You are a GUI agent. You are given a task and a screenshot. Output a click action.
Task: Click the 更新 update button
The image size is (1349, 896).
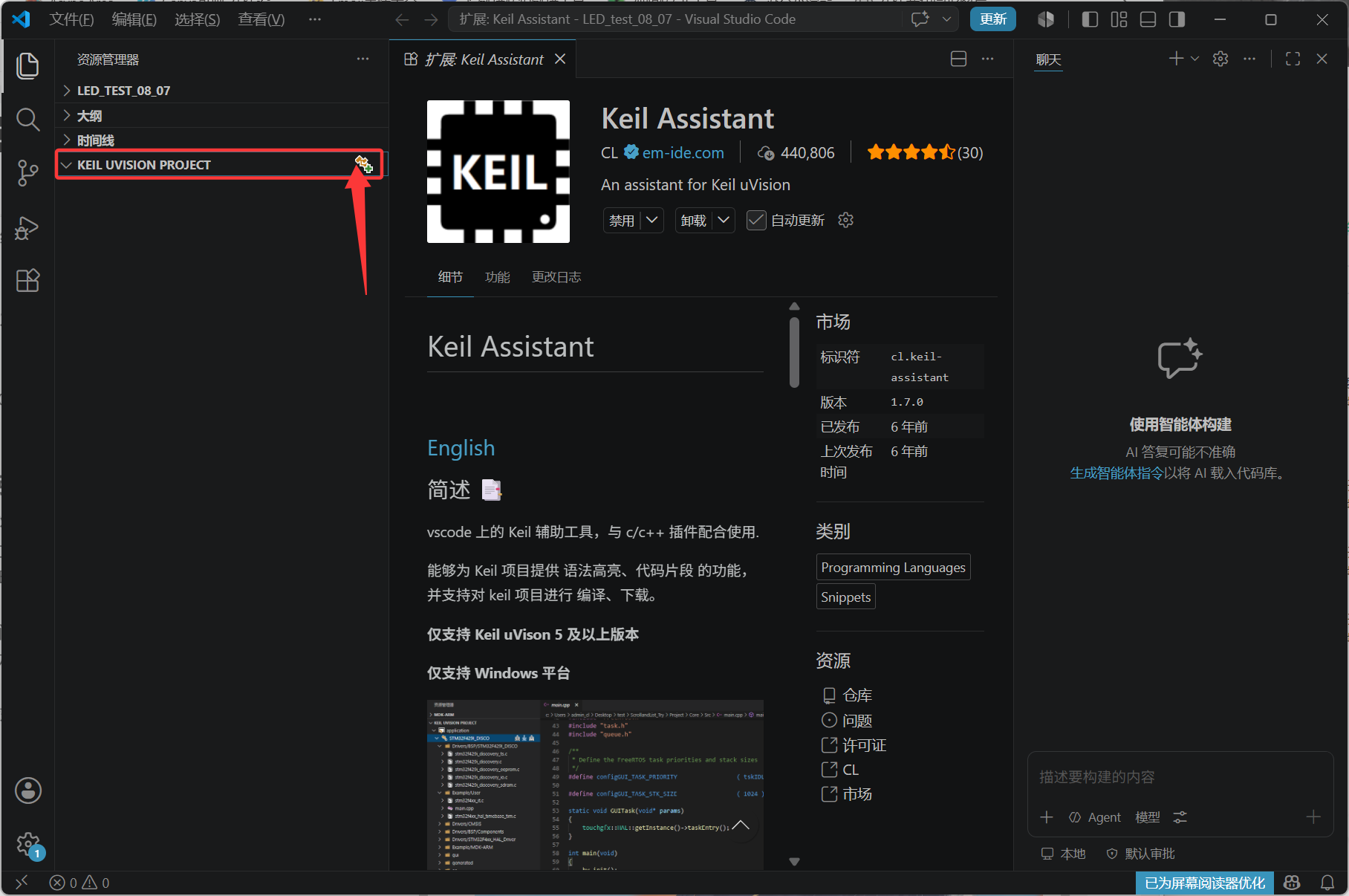pos(992,19)
